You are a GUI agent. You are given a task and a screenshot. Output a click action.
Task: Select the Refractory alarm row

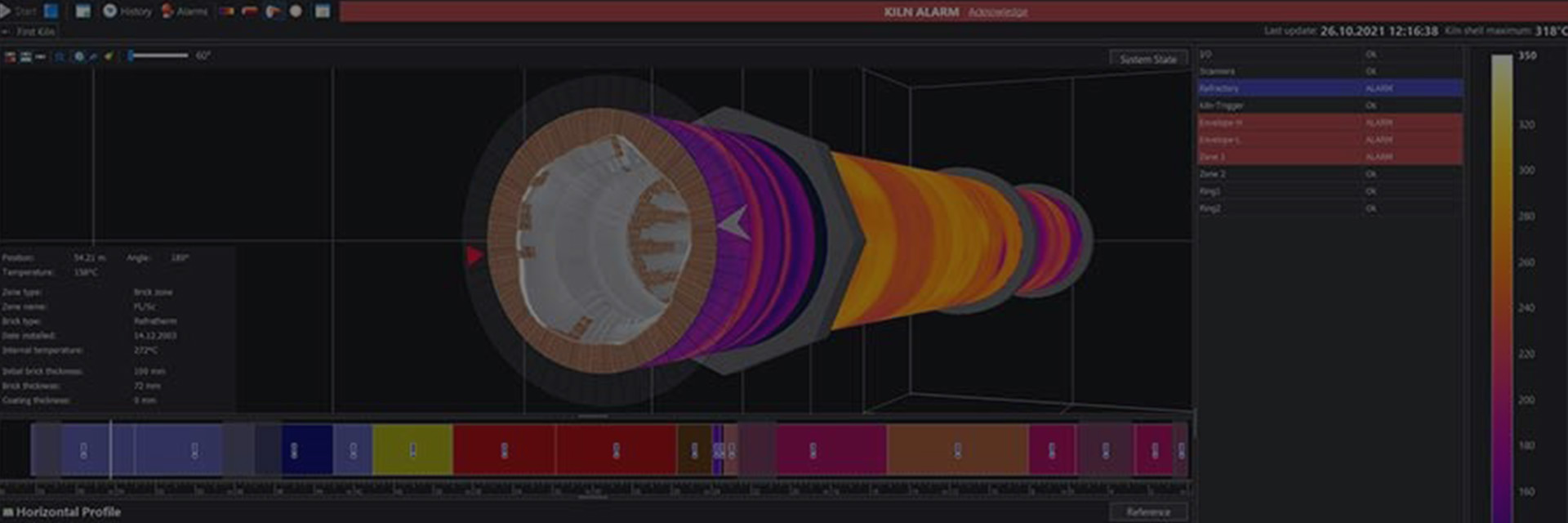click(x=1329, y=88)
